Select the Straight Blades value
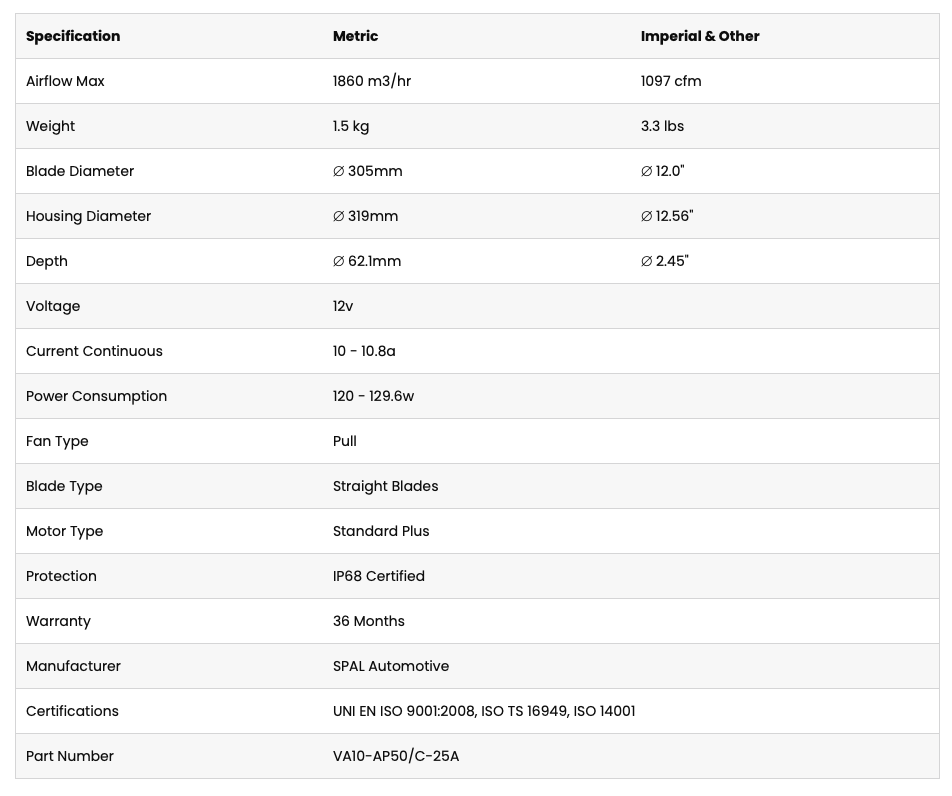 (385, 486)
